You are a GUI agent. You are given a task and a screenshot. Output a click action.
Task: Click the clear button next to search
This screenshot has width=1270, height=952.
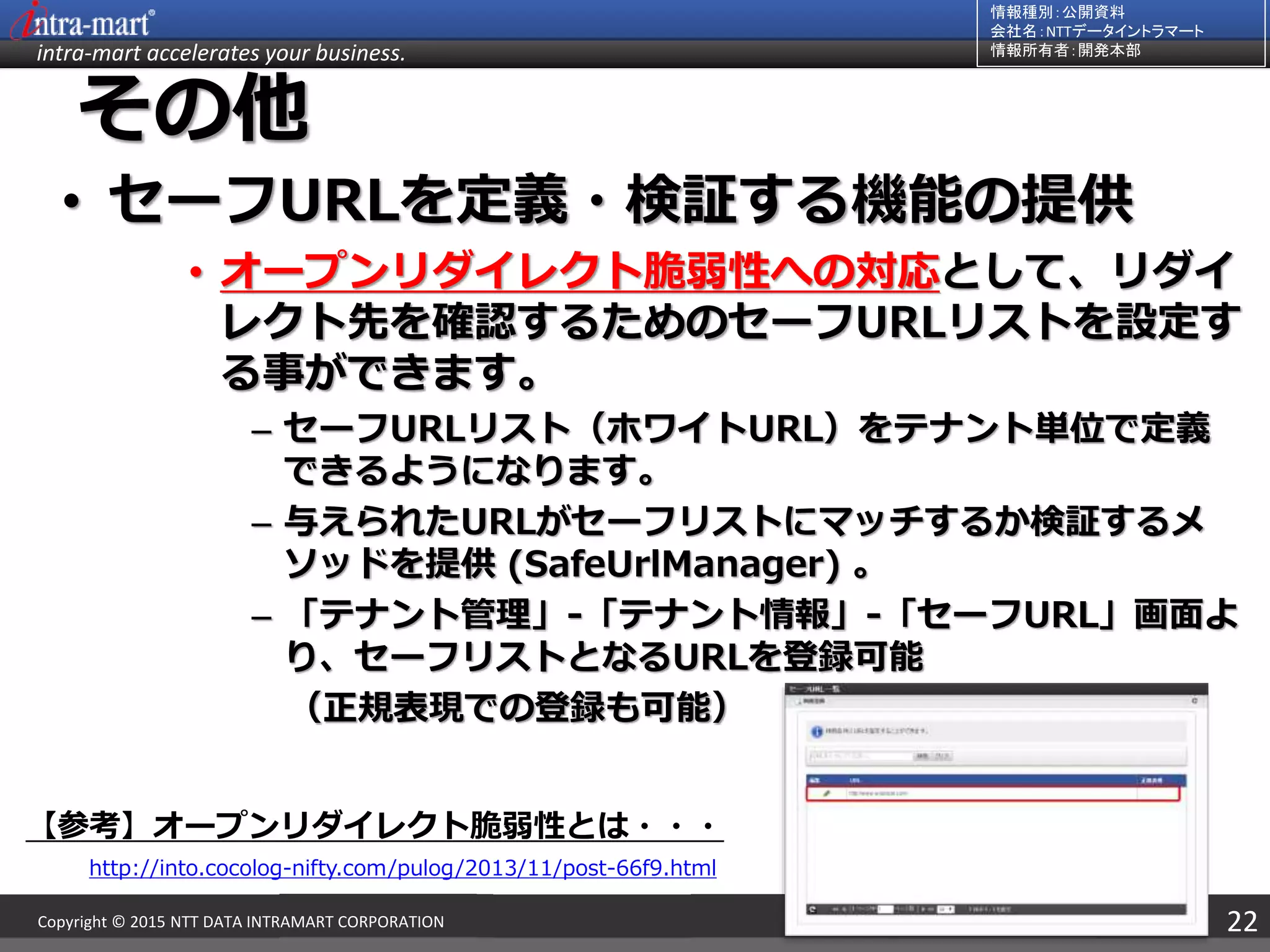tap(943, 756)
